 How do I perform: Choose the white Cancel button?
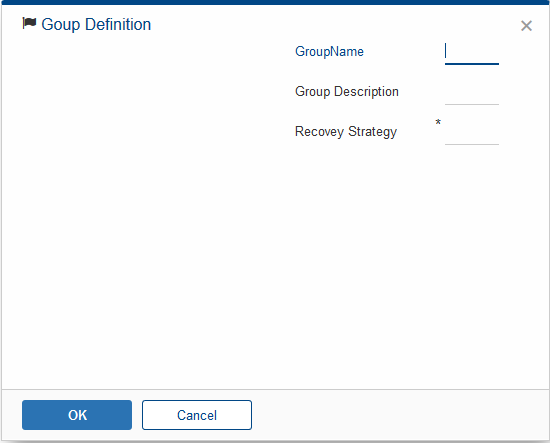point(197,415)
